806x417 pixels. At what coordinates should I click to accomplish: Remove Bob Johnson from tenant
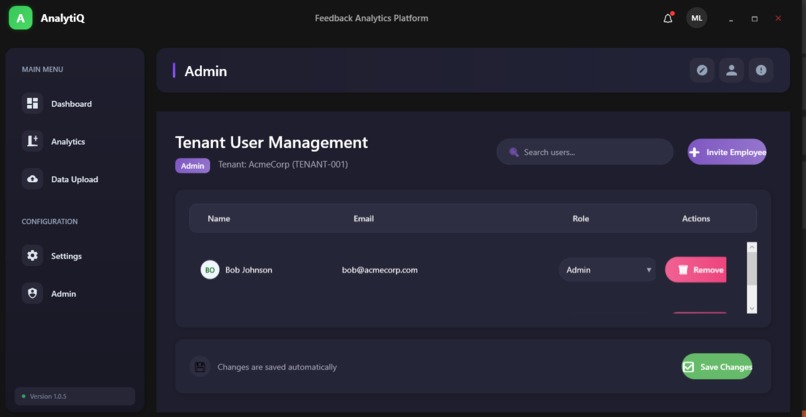point(695,270)
